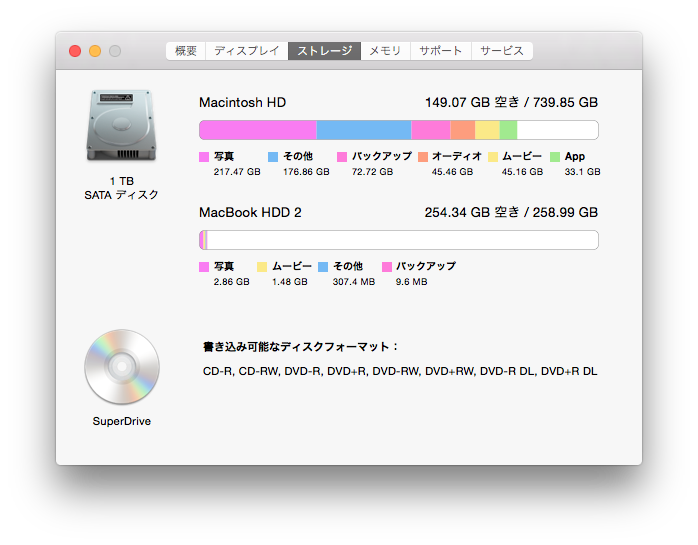
Task: Click the 45.16 GB movie value
Action: (x=522, y=172)
